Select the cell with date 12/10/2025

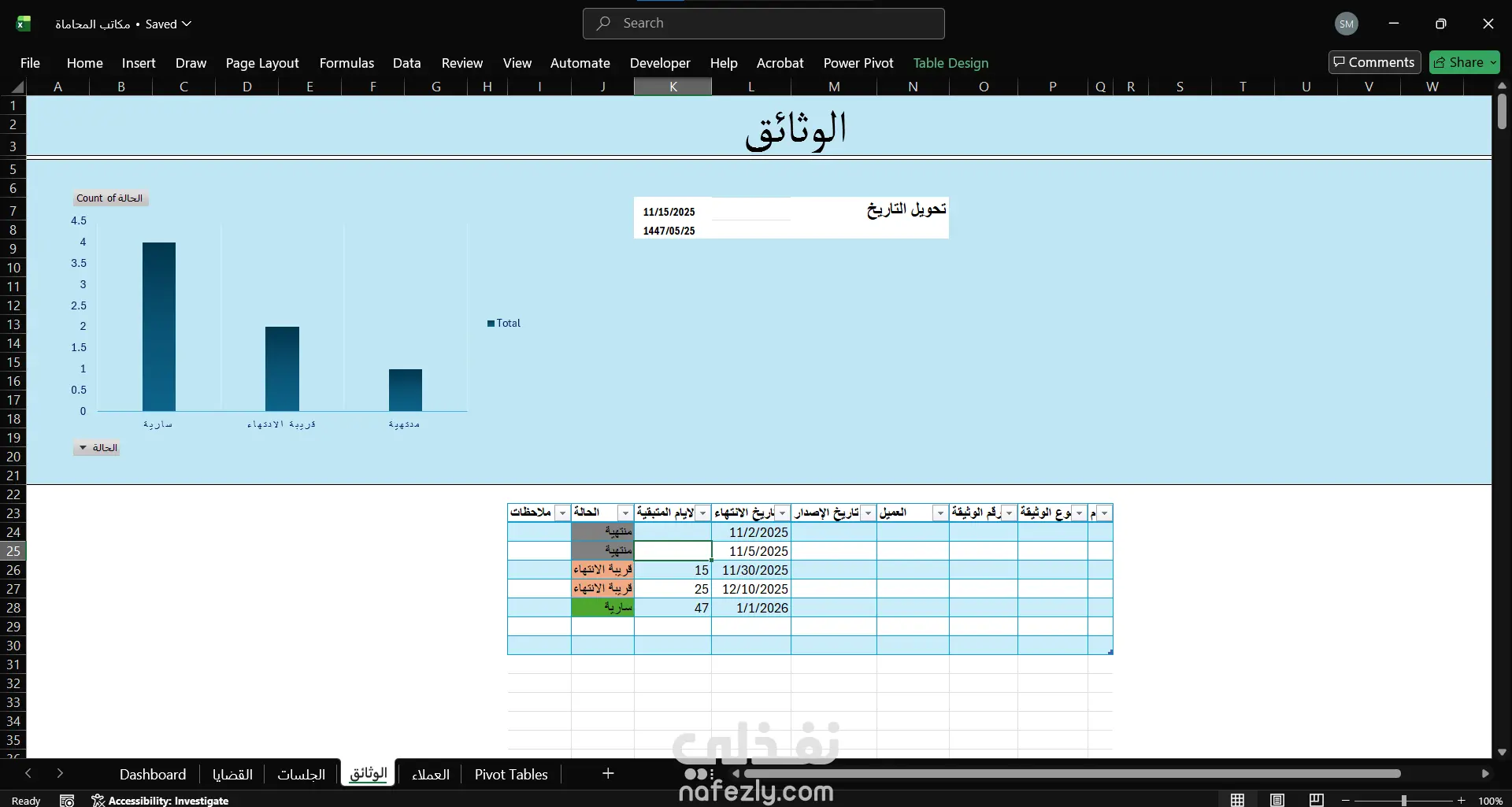coord(751,589)
